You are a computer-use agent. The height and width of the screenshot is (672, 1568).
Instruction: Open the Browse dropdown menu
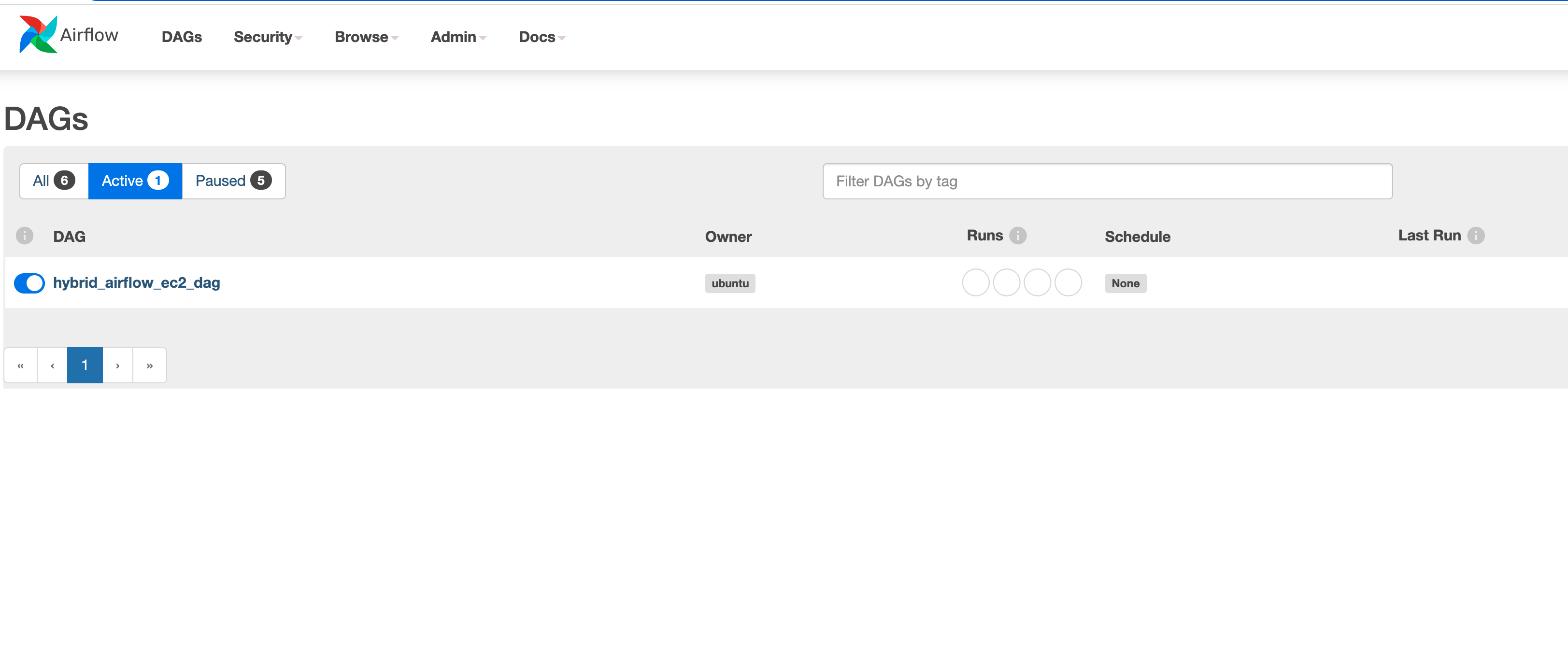click(366, 37)
